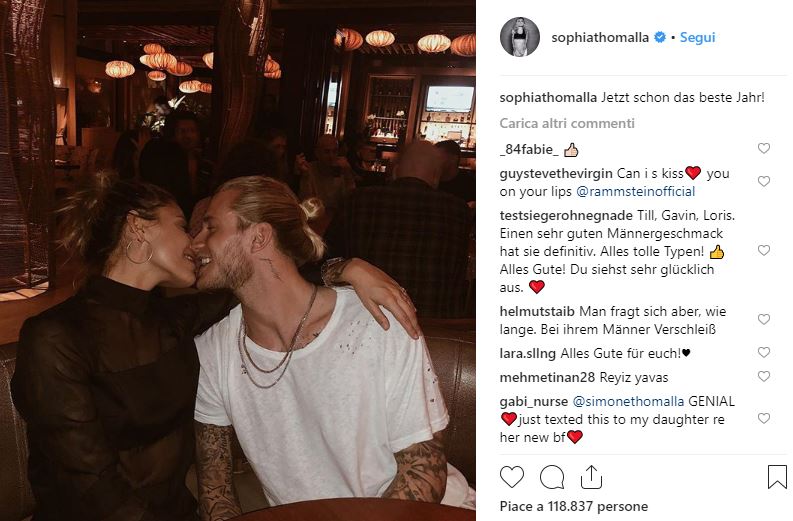793x521 pixels.
Task: Like mehmetinan28's comment heart
Action: tap(764, 376)
